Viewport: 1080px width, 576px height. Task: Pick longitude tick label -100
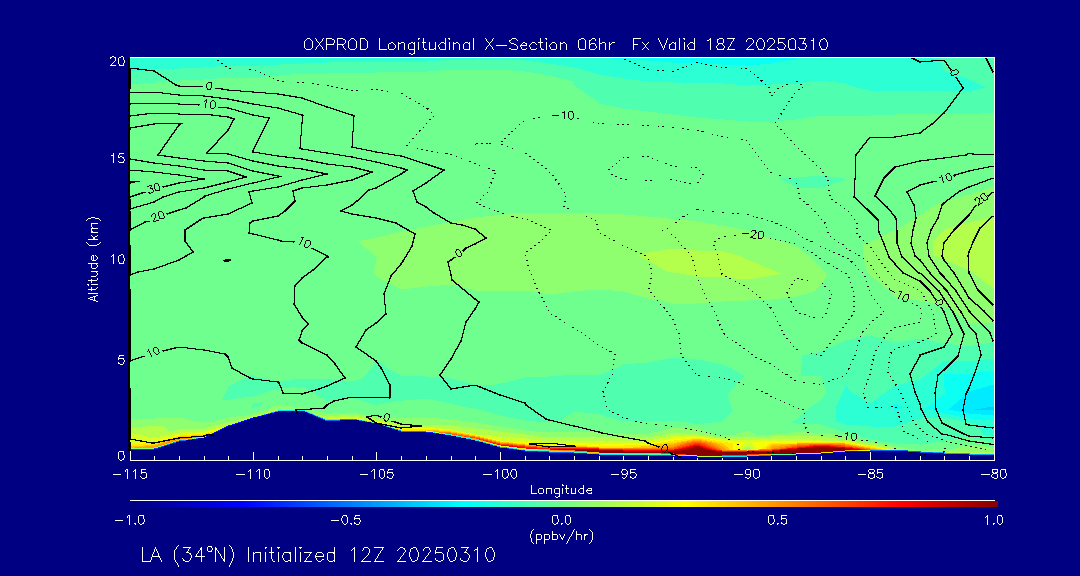click(x=500, y=475)
